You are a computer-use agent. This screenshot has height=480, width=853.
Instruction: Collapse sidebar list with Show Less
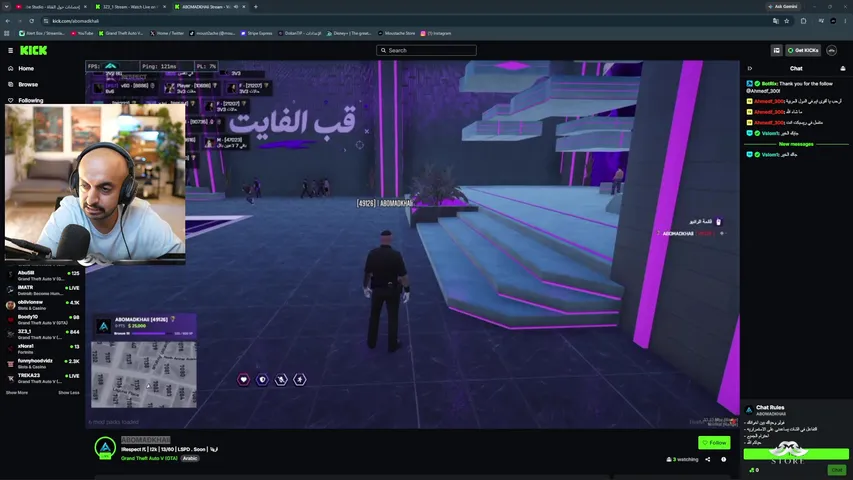pyautogui.click(x=69, y=392)
